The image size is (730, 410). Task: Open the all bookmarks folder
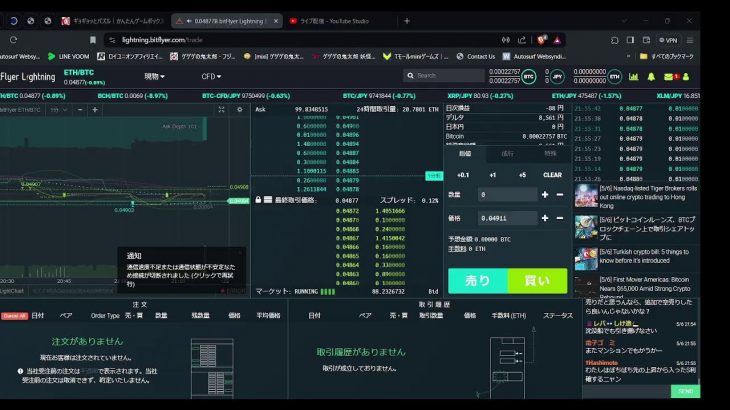(x=667, y=56)
